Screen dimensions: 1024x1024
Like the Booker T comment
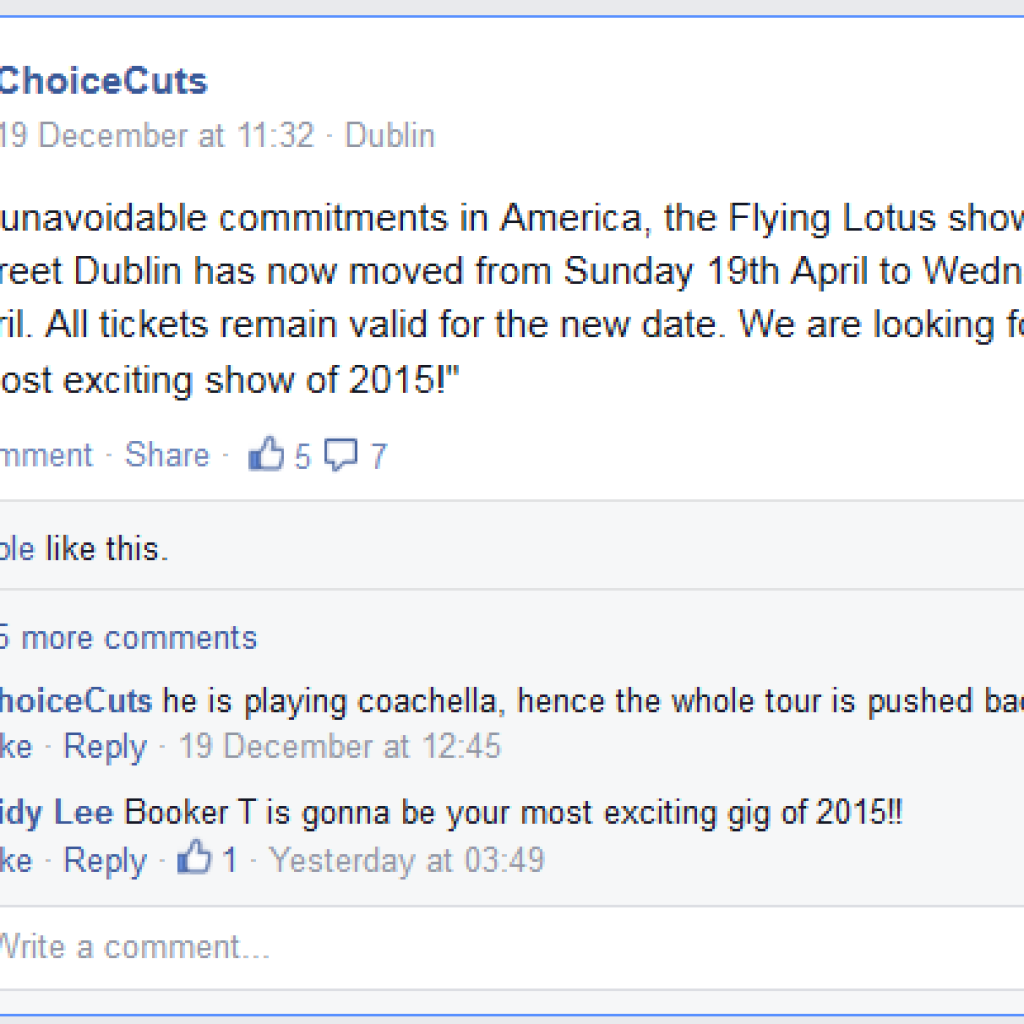click(x=16, y=860)
